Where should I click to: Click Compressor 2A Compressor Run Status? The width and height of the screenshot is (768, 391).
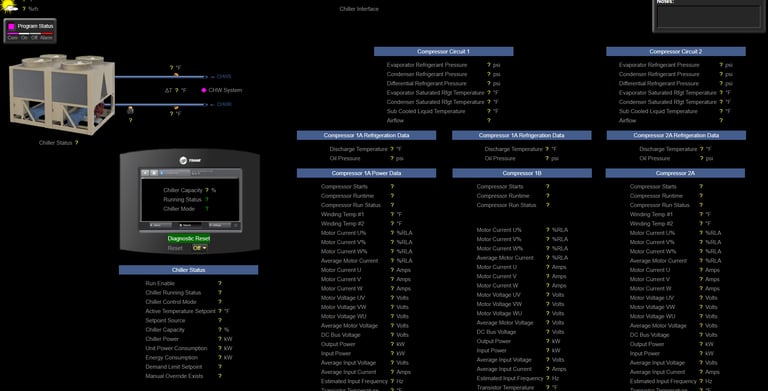pos(666,205)
